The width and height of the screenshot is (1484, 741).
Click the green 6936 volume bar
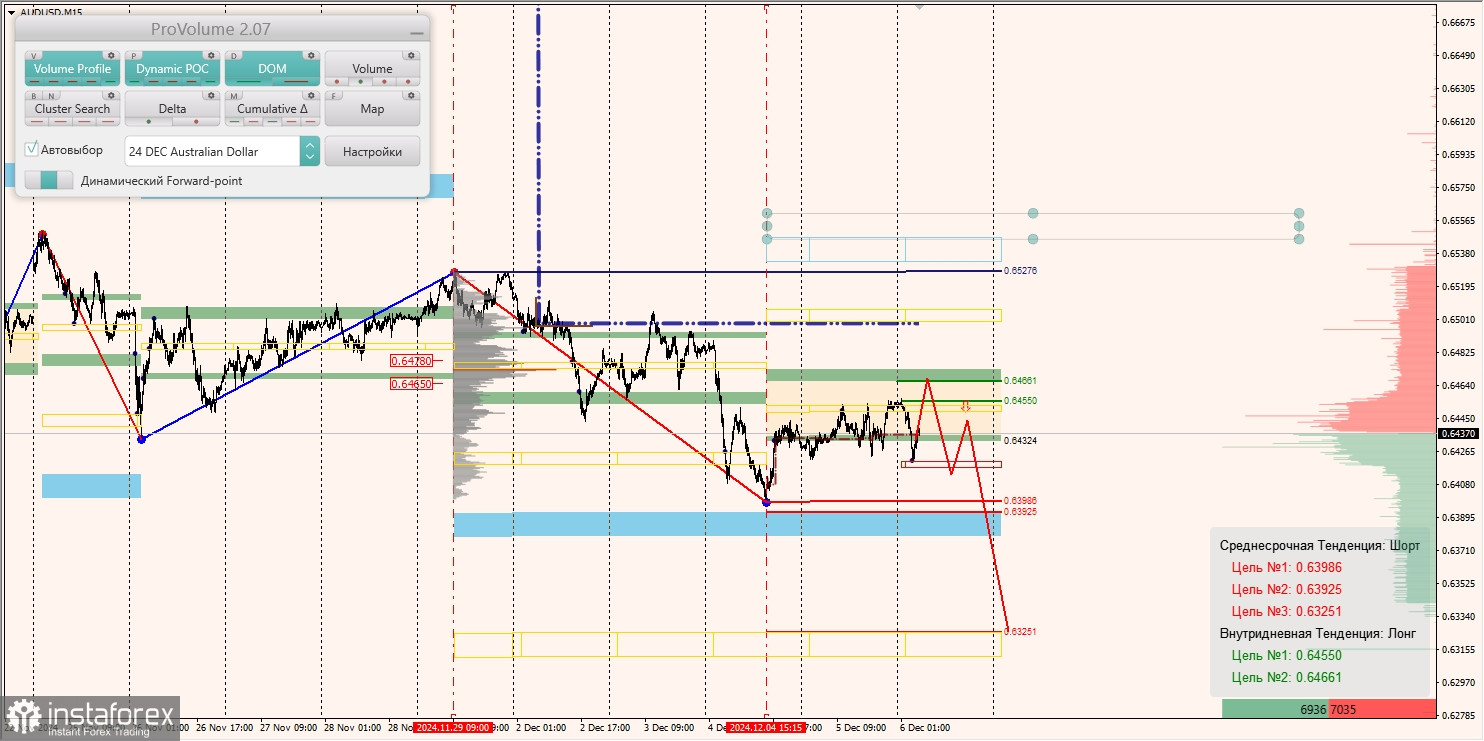point(1275,709)
